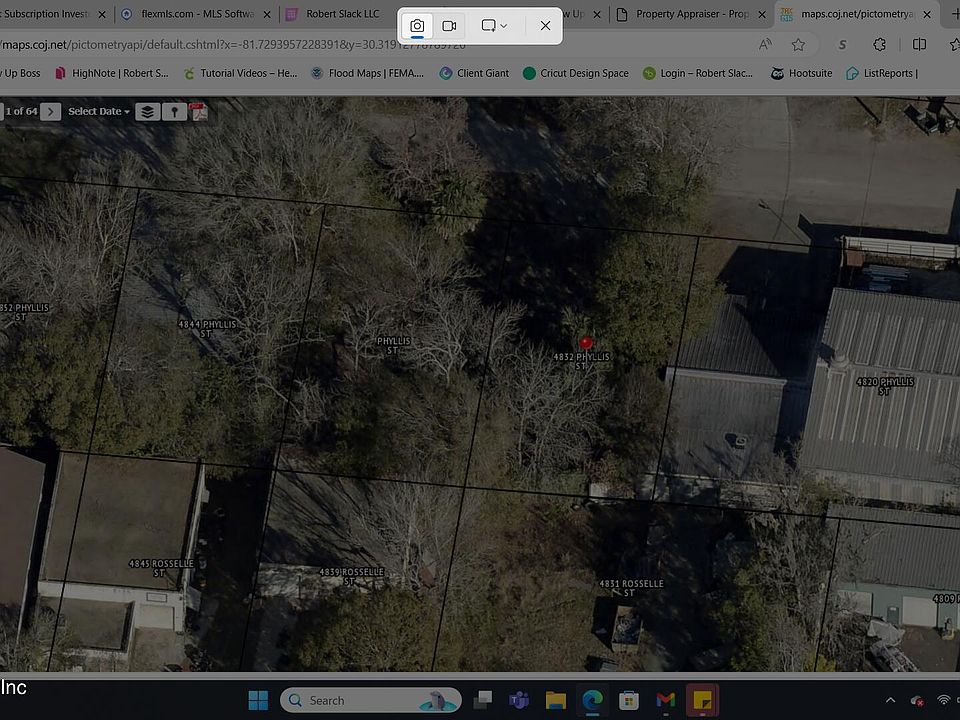Click the taskbar Search box

pyautogui.click(x=371, y=700)
